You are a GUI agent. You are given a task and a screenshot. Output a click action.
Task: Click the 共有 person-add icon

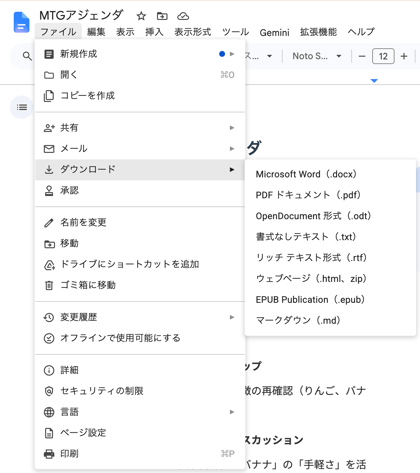click(49, 128)
